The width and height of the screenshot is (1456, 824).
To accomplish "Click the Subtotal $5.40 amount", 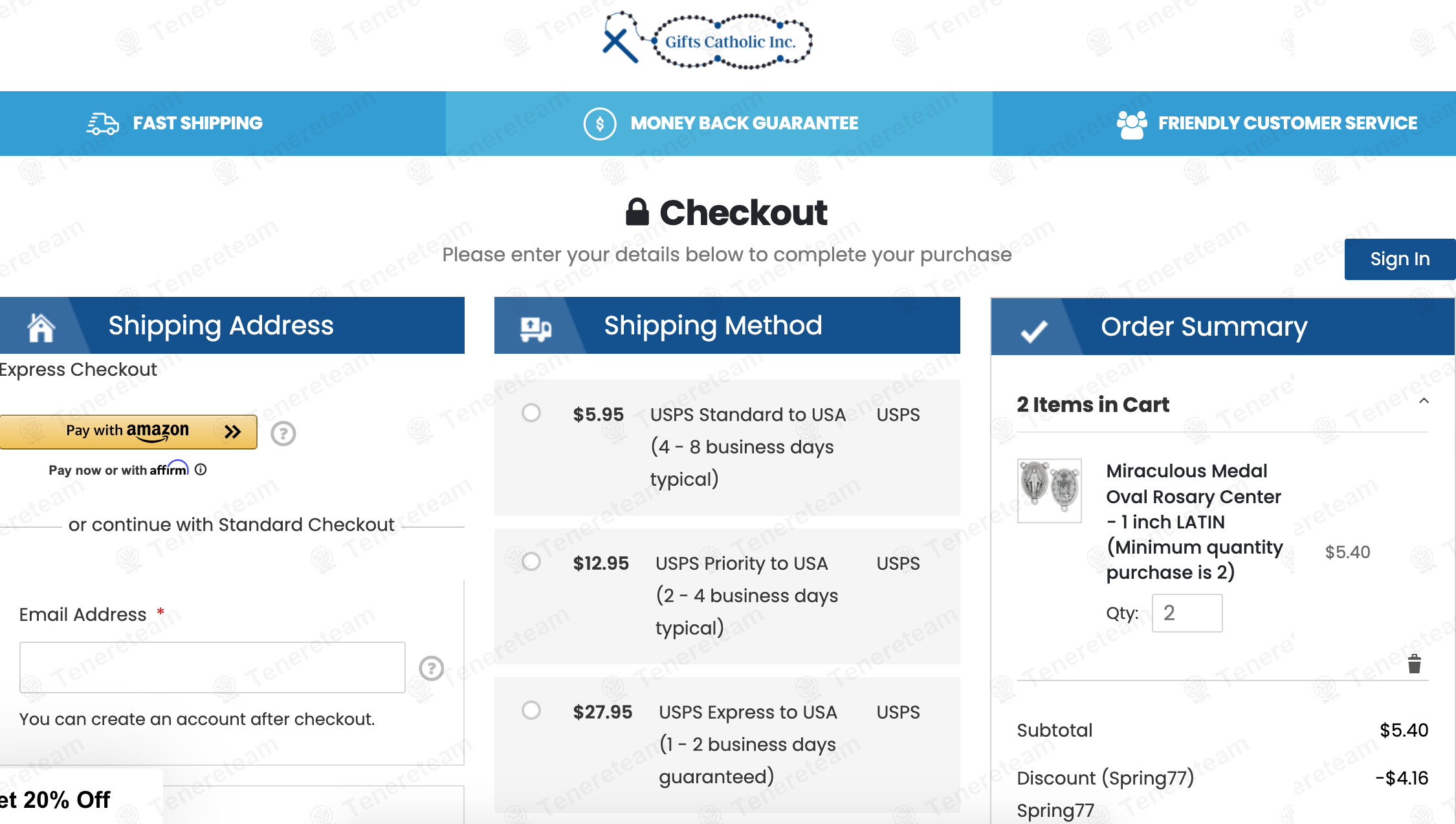I will [x=1404, y=730].
